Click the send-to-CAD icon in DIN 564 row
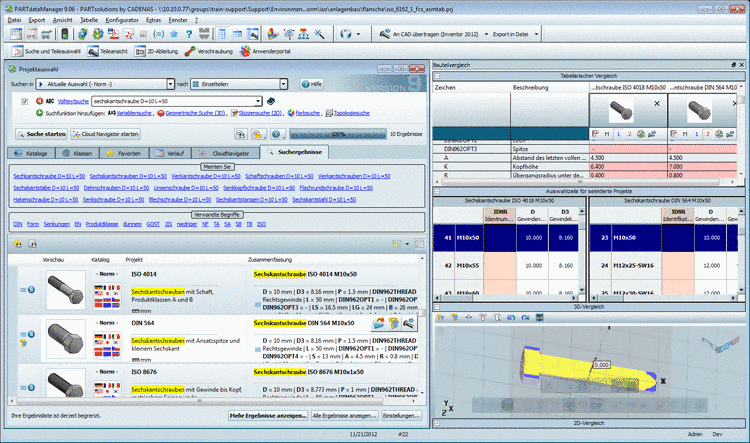The image size is (750, 443). pyautogui.click(x=409, y=324)
